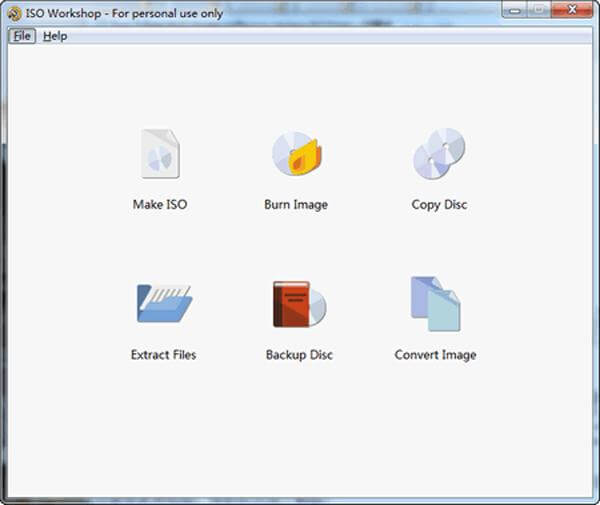The height and width of the screenshot is (505, 600).
Task: Click the ISO Workshop title bar app icon
Action: (x=15, y=14)
